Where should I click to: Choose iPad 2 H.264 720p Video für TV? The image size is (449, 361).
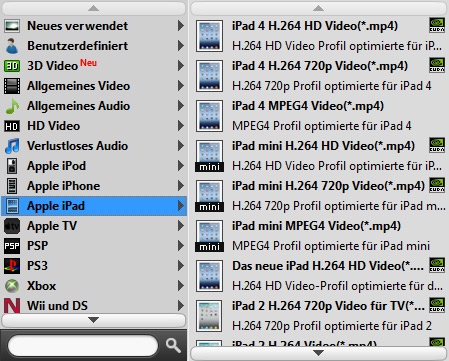(x=328, y=306)
